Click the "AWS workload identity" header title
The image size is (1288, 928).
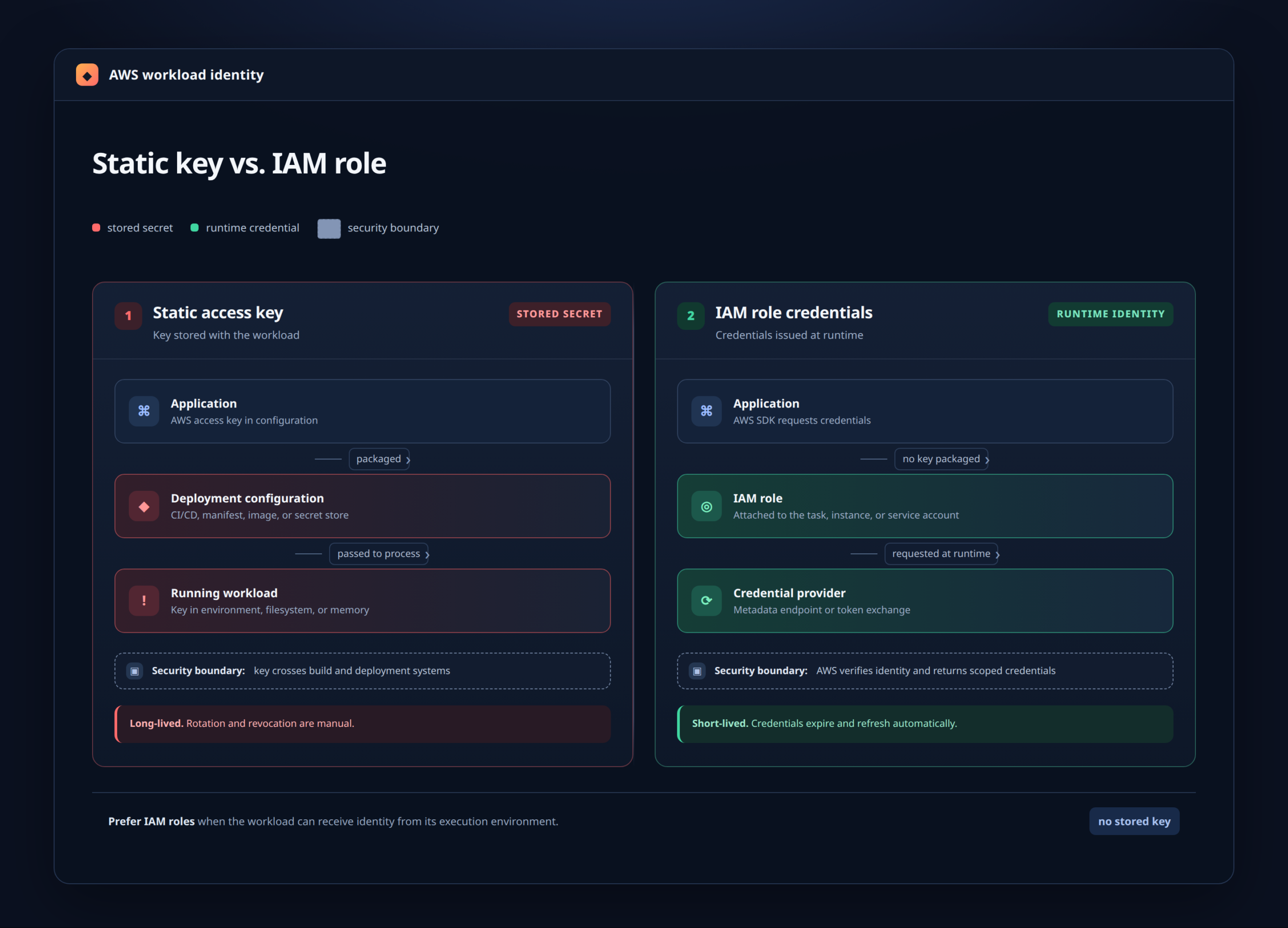pos(186,75)
